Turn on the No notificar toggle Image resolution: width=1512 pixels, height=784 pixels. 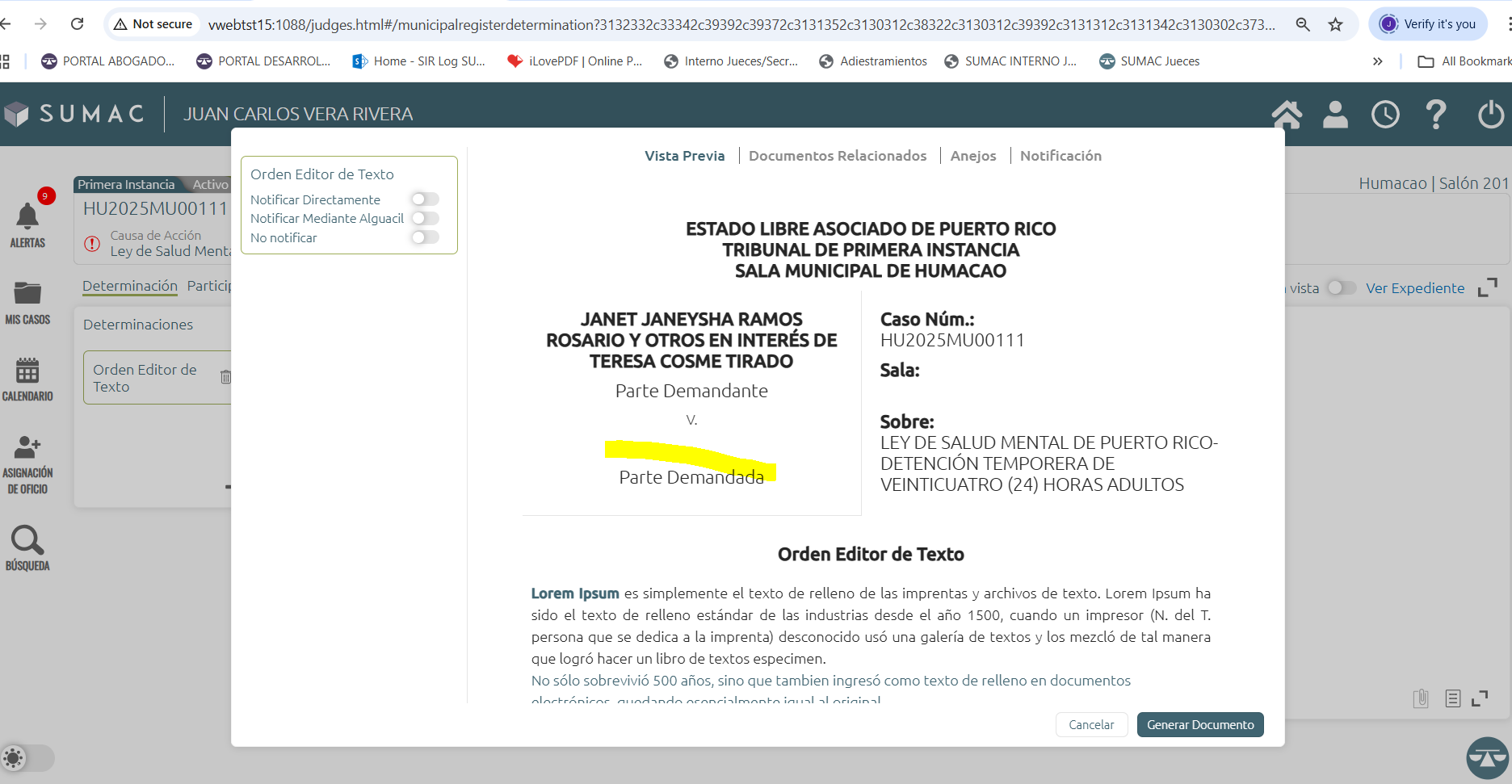[x=425, y=237]
